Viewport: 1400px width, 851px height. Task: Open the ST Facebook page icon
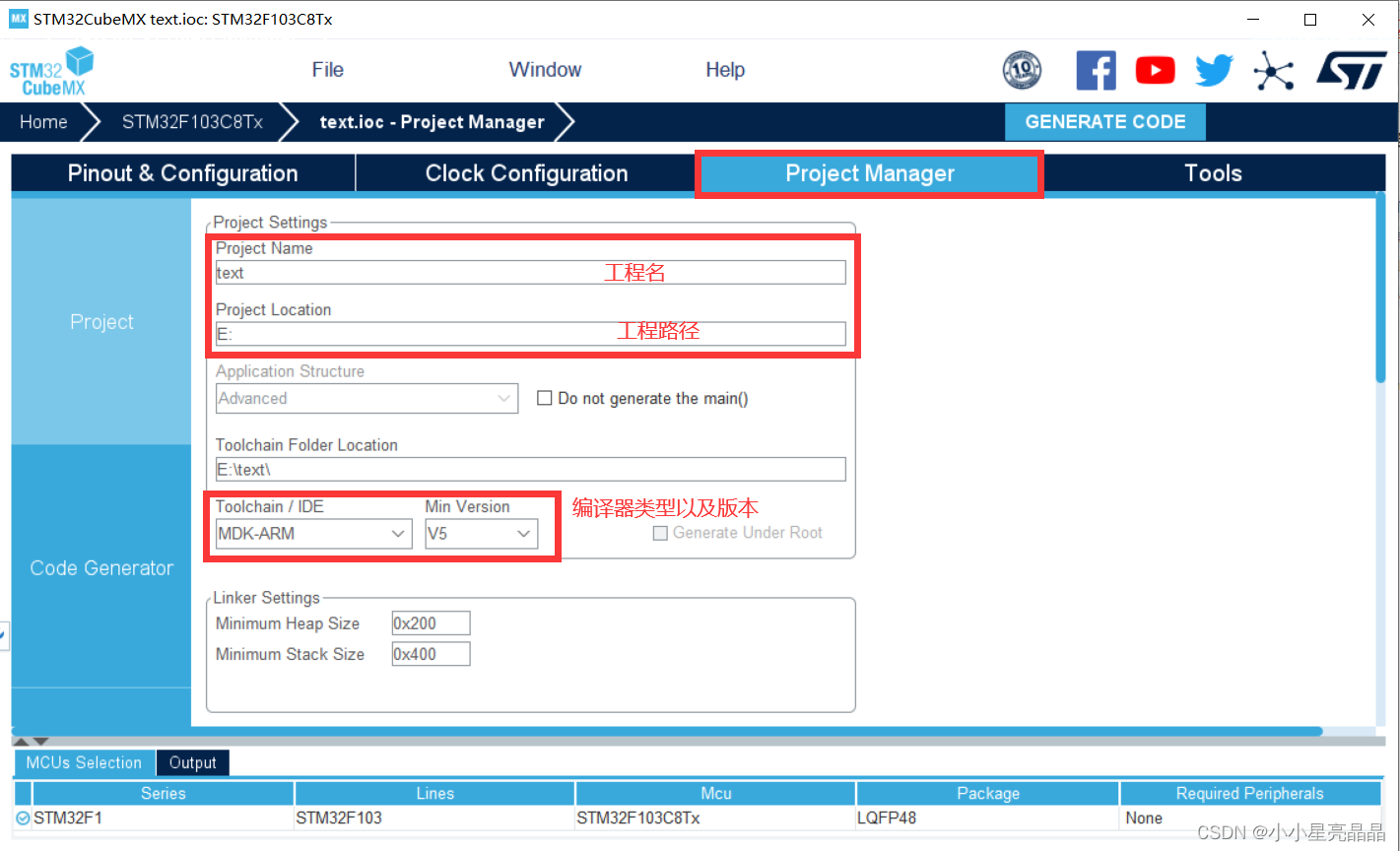point(1096,70)
